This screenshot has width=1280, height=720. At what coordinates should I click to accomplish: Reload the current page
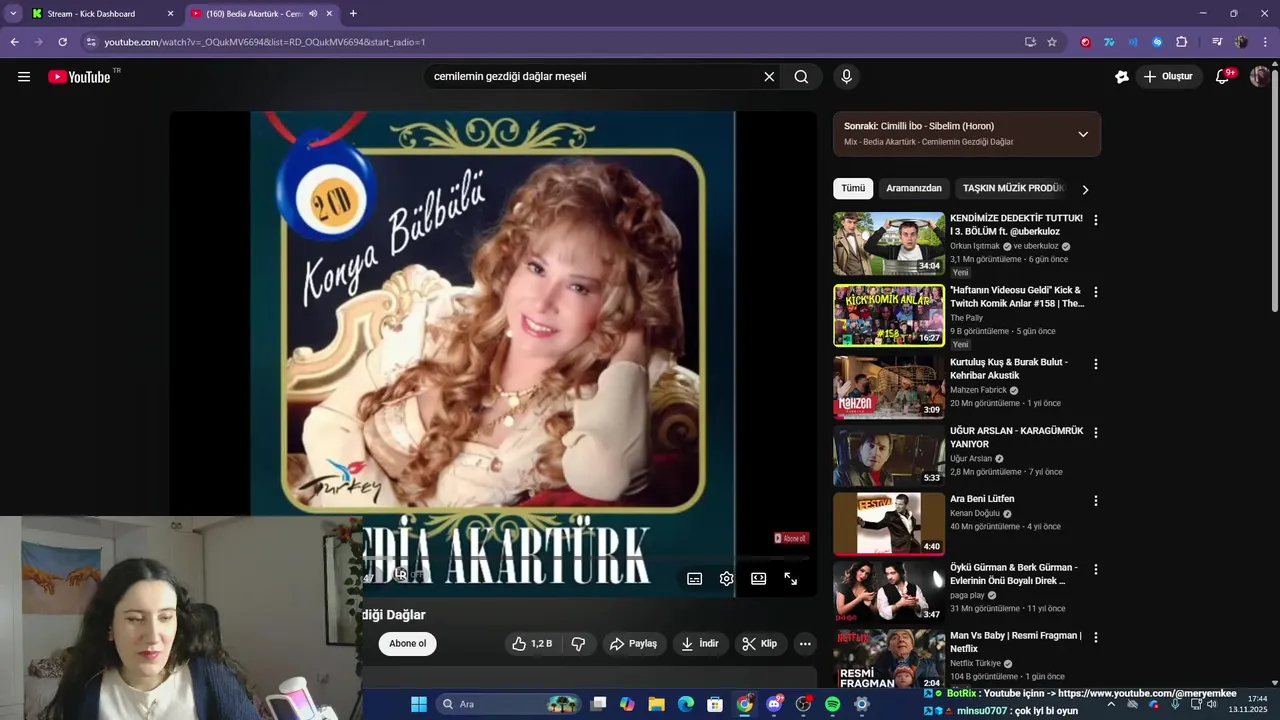(x=62, y=42)
